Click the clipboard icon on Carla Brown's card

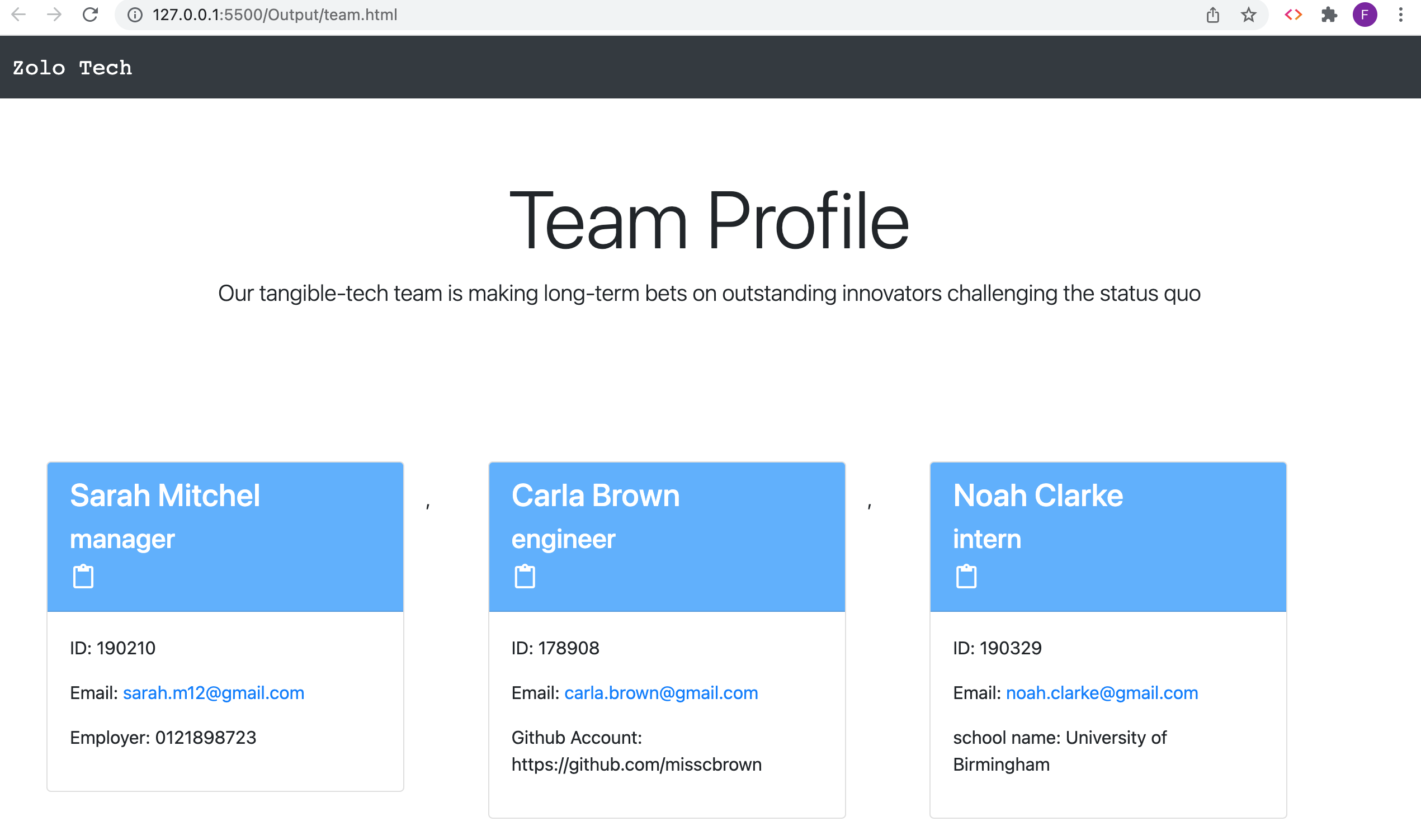click(x=525, y=575)
